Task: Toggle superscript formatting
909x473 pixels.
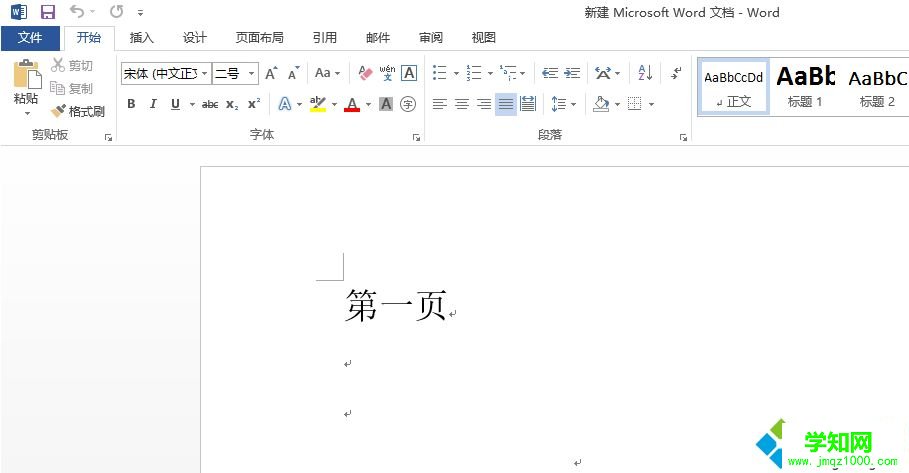Action: [254, 104]
